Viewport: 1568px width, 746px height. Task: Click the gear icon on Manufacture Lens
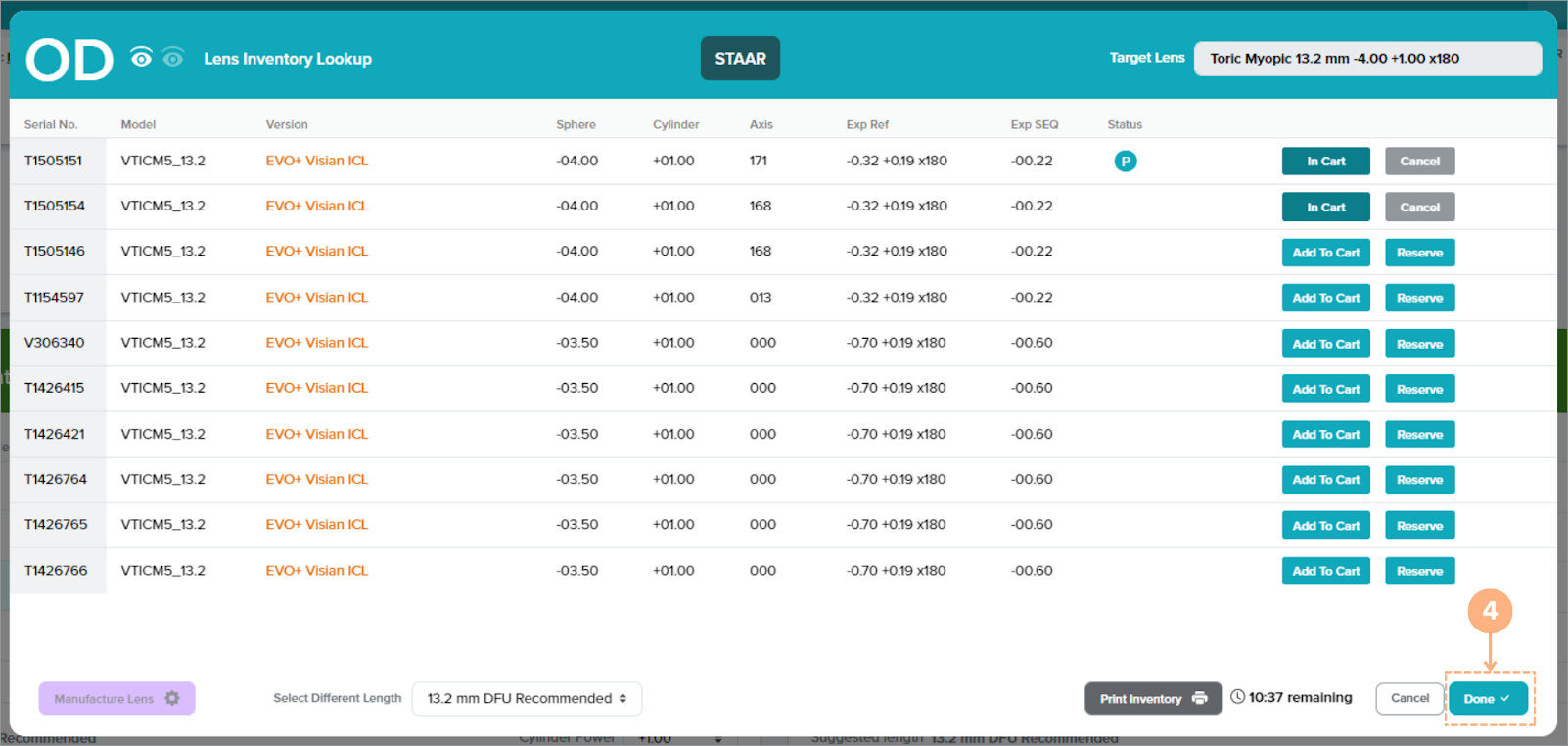172,698
